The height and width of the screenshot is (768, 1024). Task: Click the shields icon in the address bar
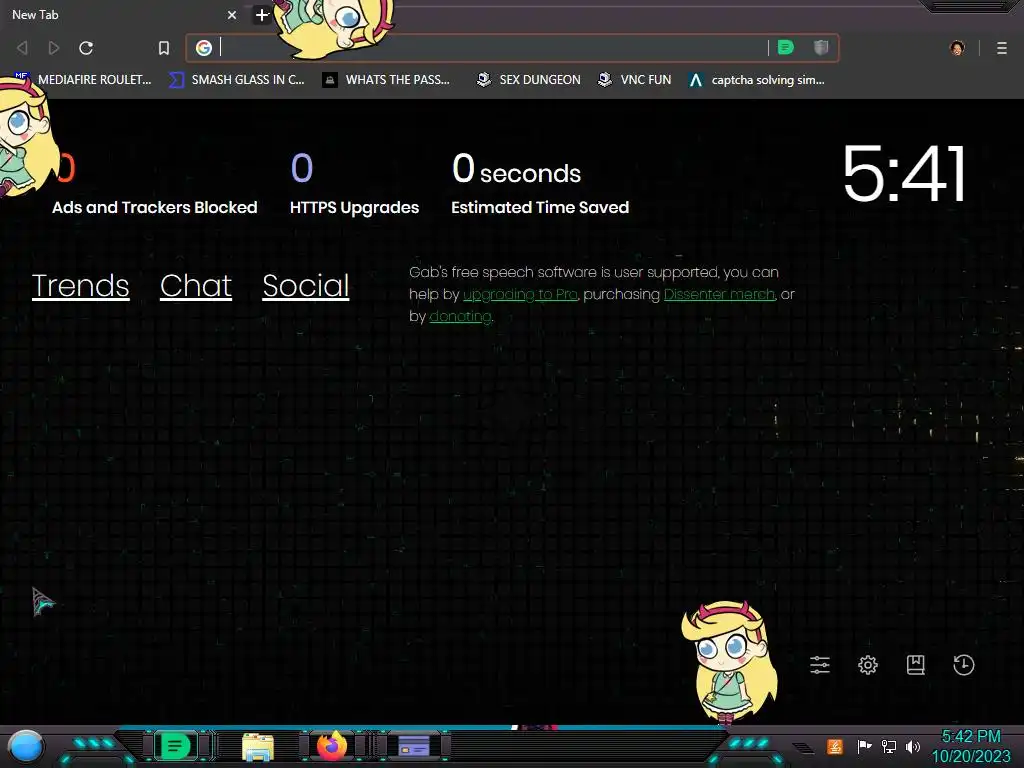[821, 47]
